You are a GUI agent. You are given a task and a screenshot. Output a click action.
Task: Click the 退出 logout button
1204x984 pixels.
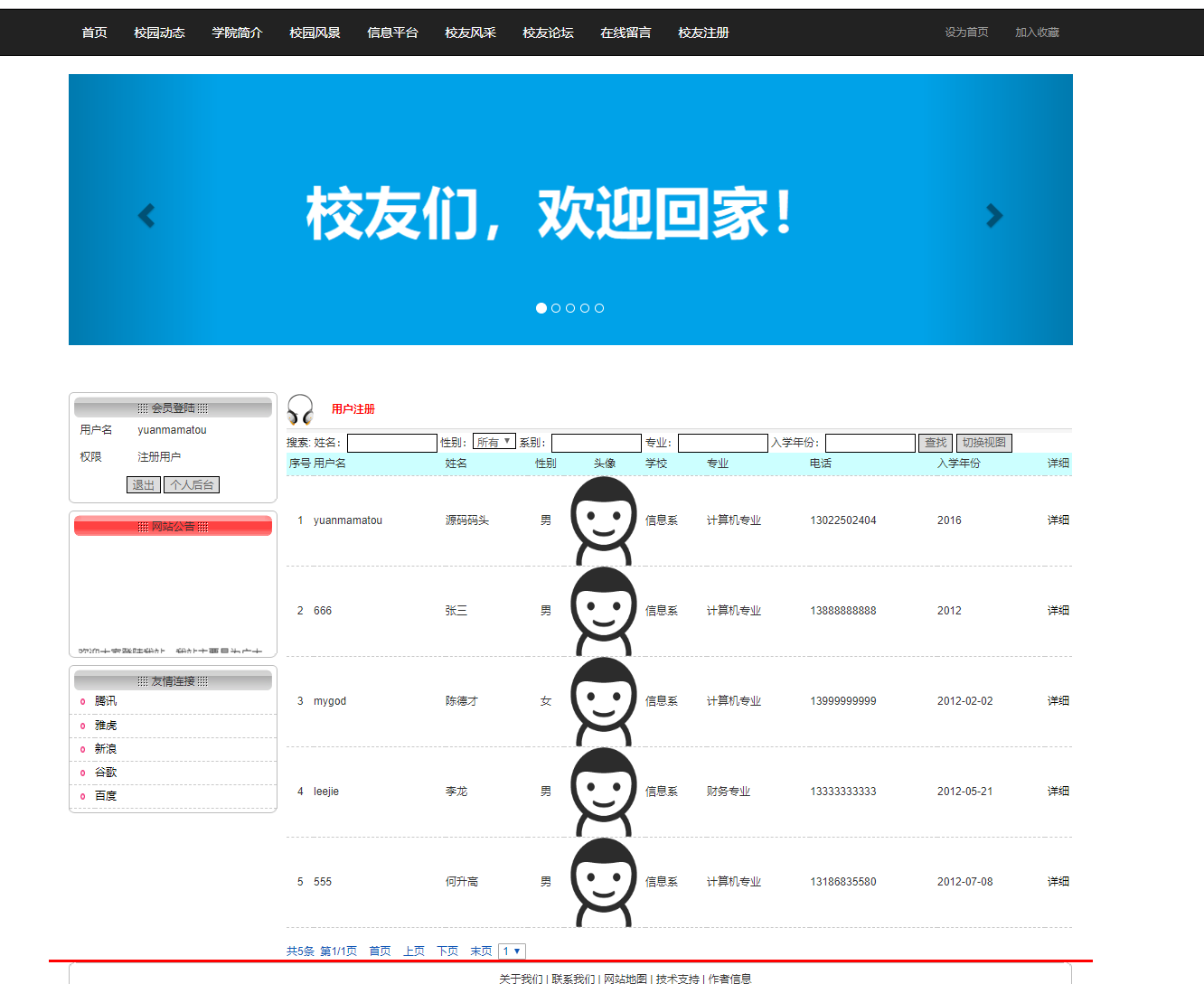point(143,484)
